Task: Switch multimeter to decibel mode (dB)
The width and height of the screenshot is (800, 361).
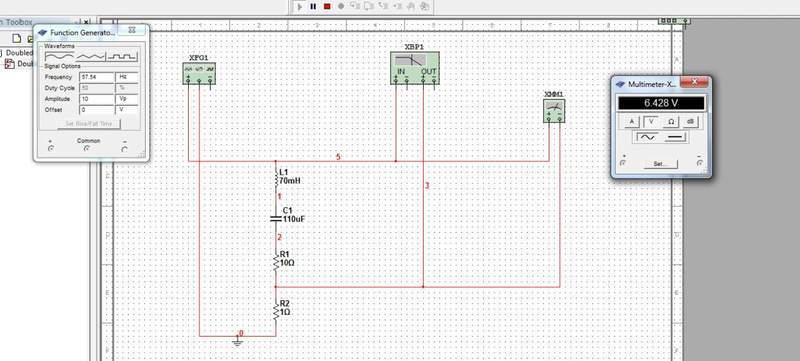Action: click(x=690, y=122)
